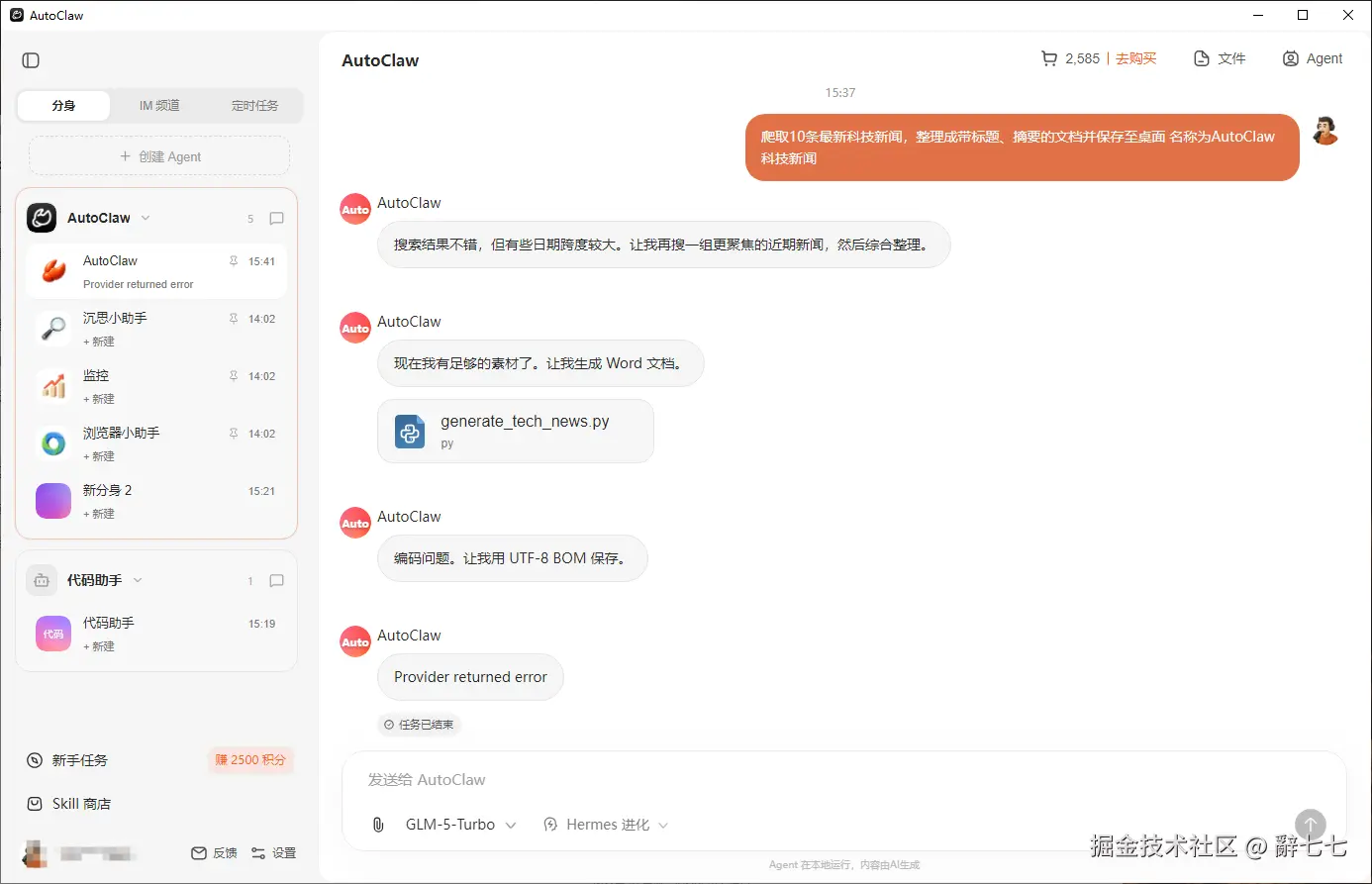The width and height of the screenshot is (1372, 884).
Task: Click the 搜索结果不错 message bubble
Action: pos(663,245)
